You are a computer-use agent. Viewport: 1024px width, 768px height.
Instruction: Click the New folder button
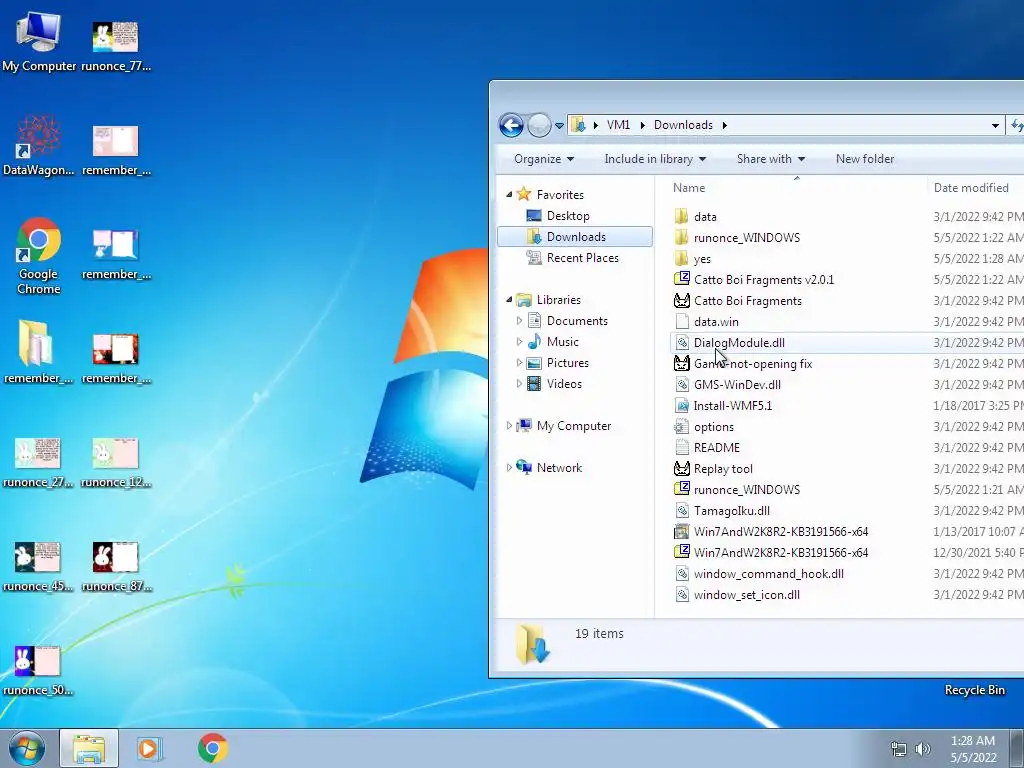coord(865,159)
